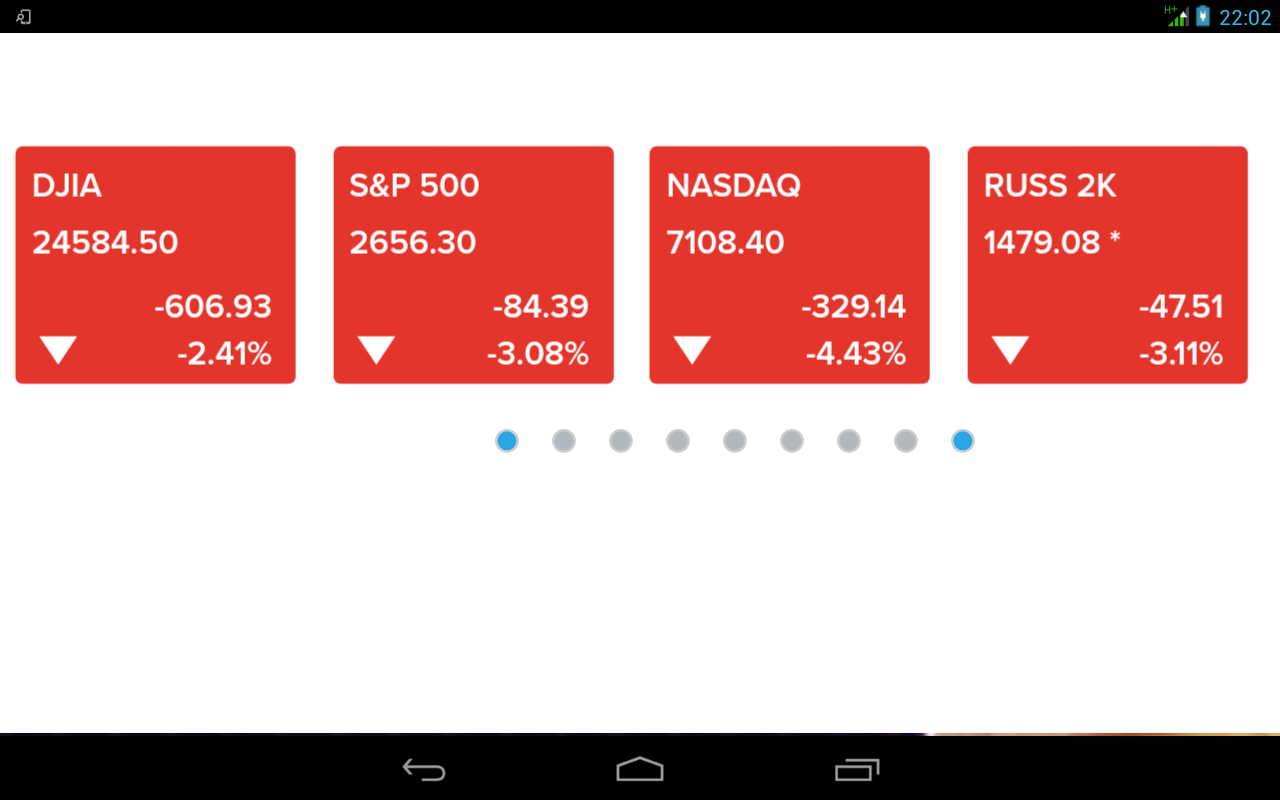Jump to the fifth page indicator dot
Viewport: 1280px width, 800px height.
[735, 441]
